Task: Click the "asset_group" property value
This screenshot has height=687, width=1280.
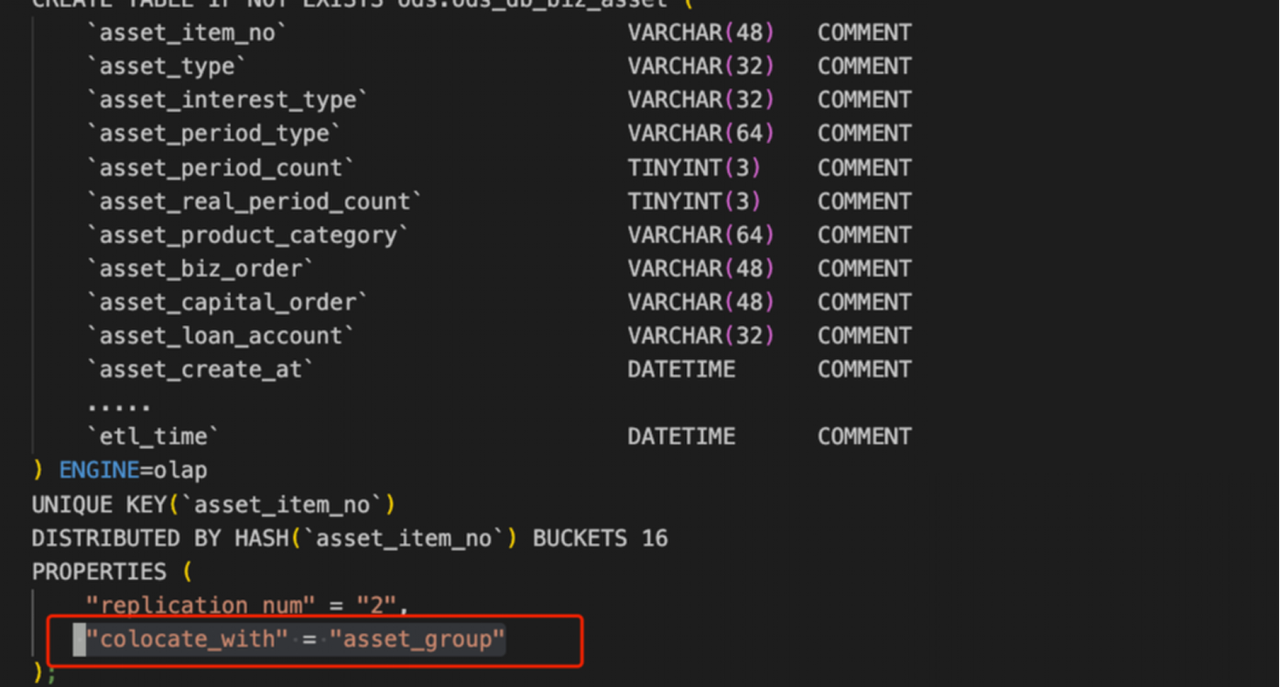Action: click(419, 639)
